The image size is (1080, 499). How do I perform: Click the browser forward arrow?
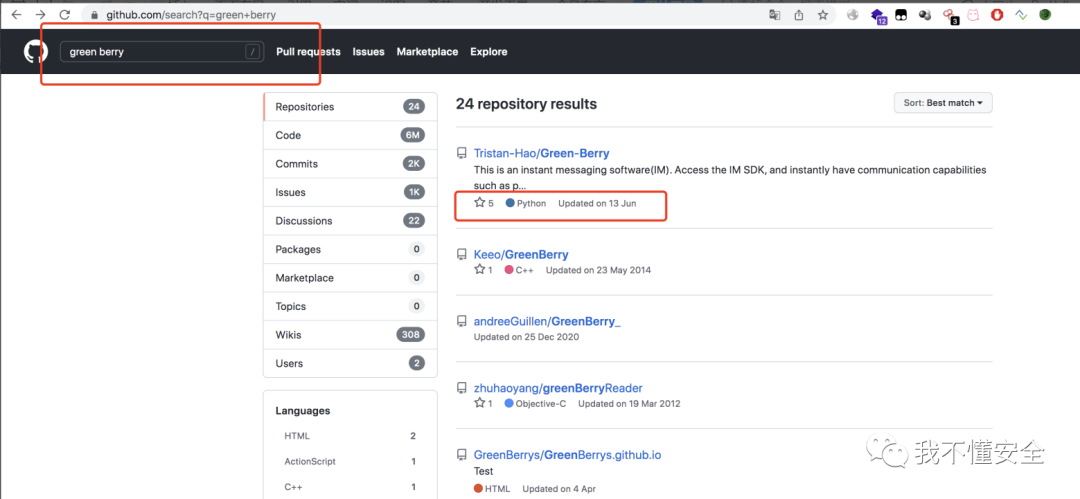(41, 14)
